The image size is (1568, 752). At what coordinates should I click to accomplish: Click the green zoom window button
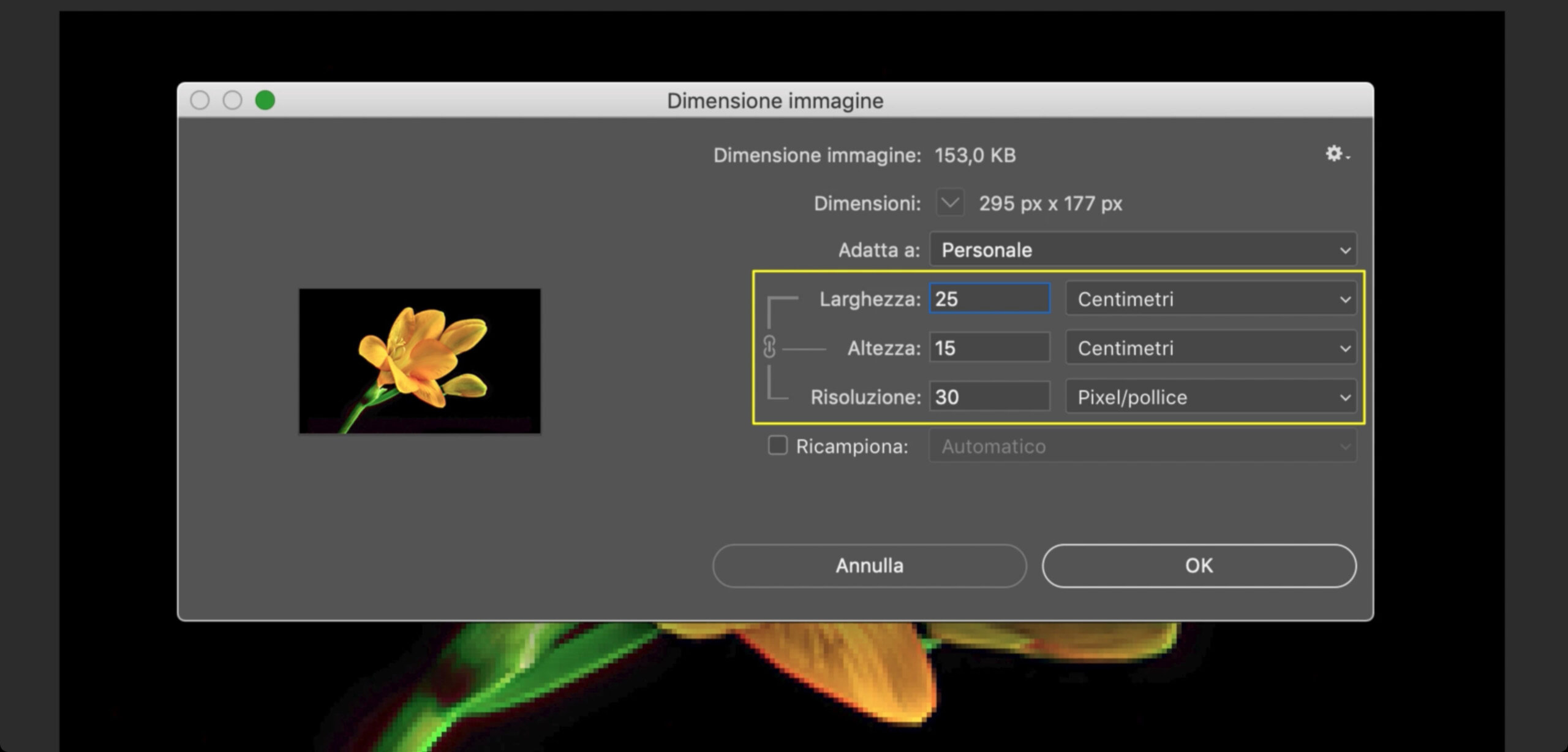[265, 100]
